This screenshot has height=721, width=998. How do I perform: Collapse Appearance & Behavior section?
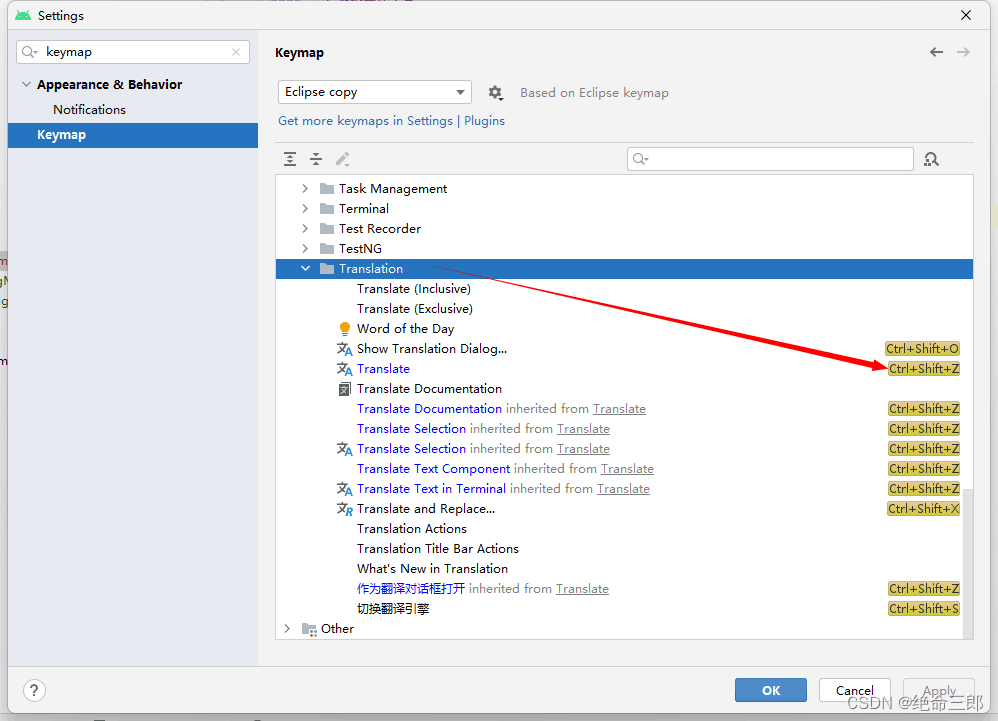coord(26,85)
